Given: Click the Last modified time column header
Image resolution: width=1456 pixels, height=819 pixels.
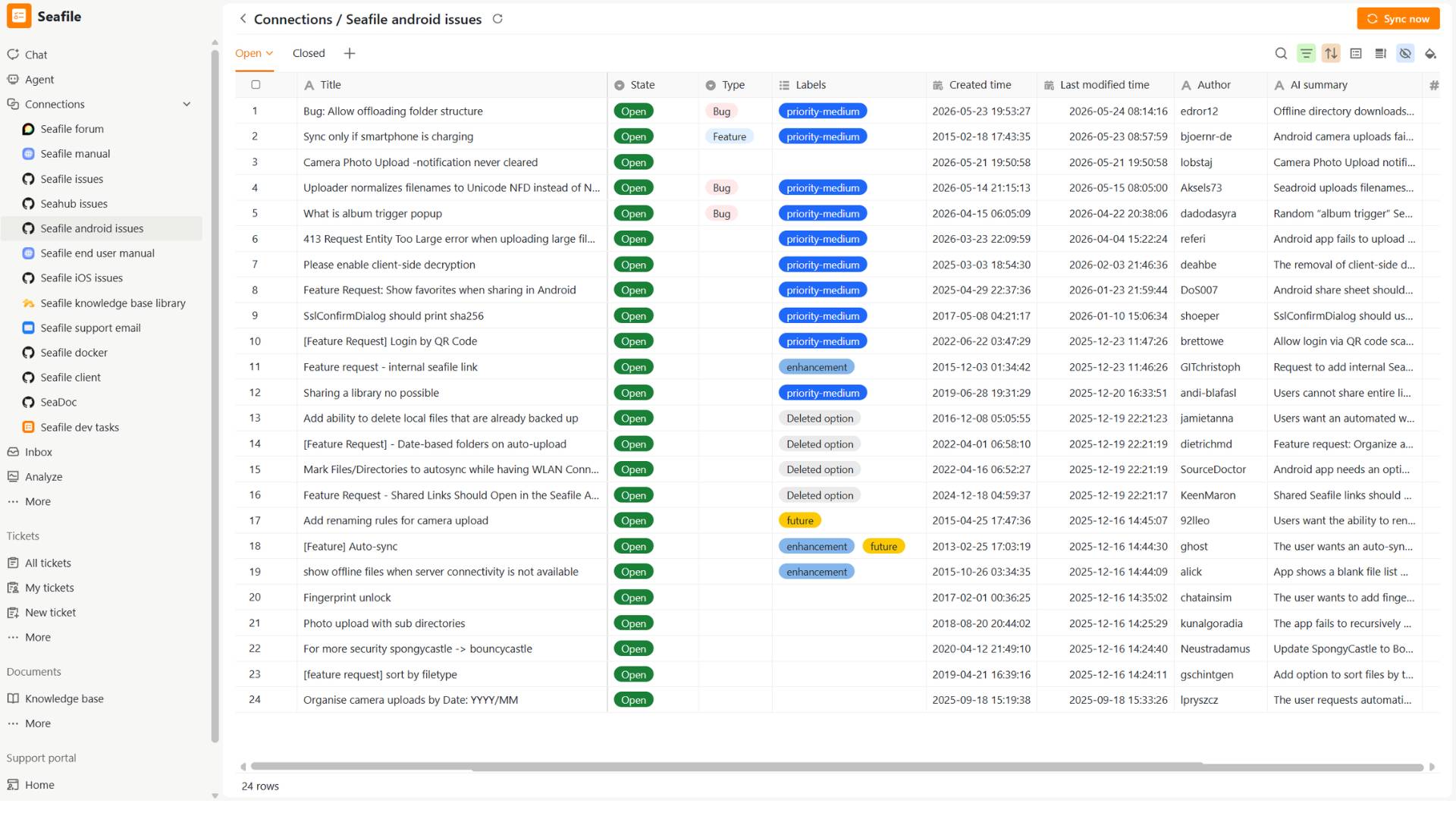Looking at the screenshot, I should pyautogui.click(x=1106, y=85).
